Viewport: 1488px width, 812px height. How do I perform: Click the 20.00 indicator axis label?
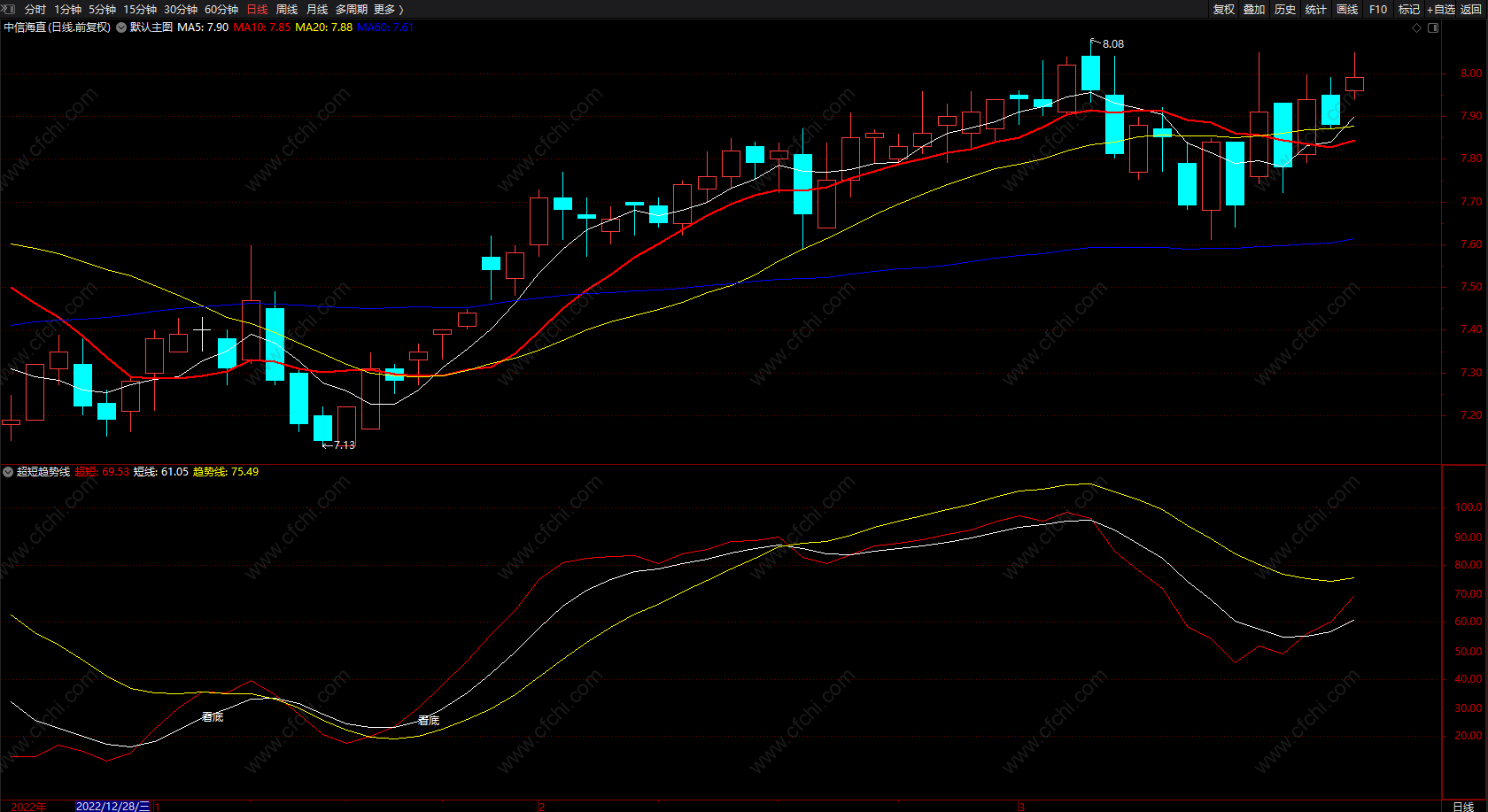coord(1469,736)
